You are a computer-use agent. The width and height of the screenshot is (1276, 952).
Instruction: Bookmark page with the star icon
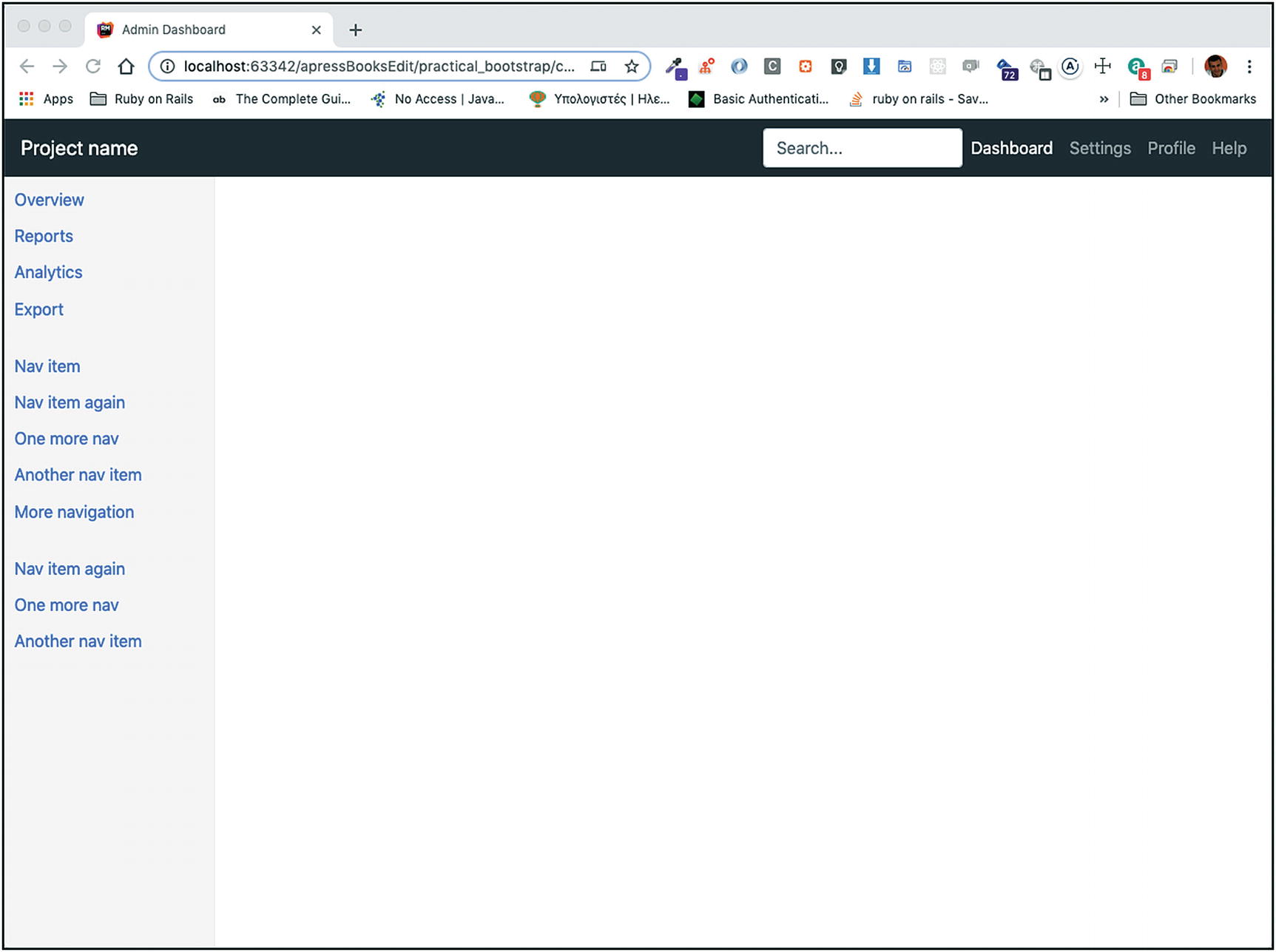(x=631, y=67)
